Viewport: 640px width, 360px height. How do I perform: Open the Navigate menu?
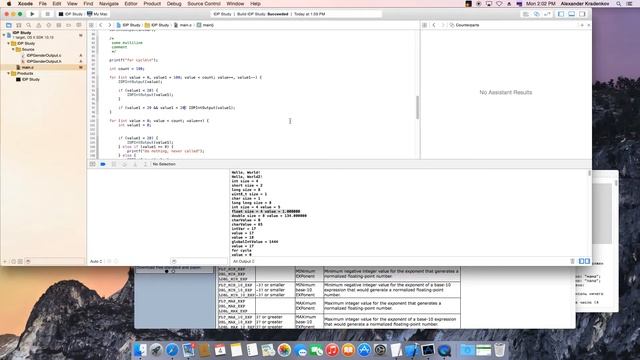click(x=109, y=4)
